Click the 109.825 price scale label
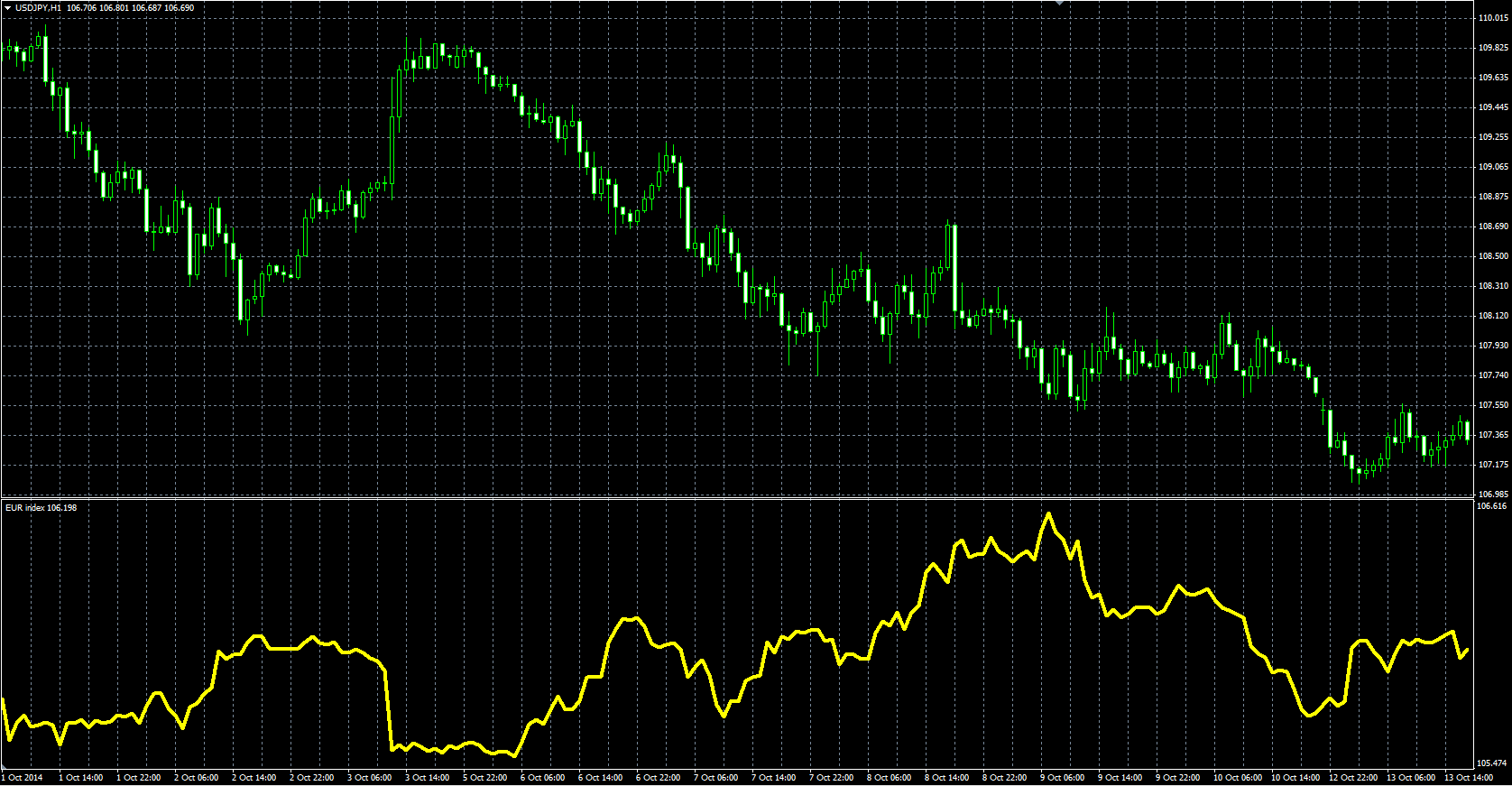Screen dimensions: 1512x786 pos(1493,48)
